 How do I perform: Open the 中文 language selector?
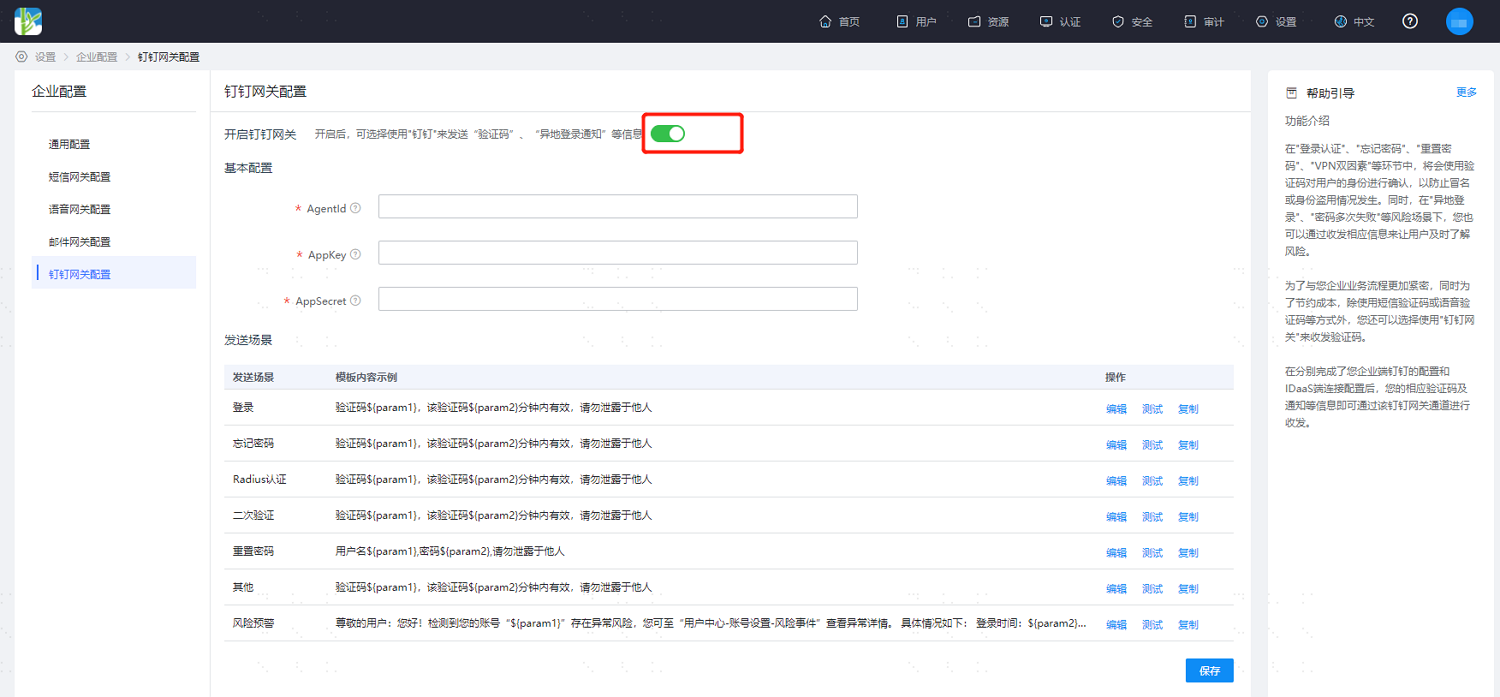click(x=1354, y=21)
